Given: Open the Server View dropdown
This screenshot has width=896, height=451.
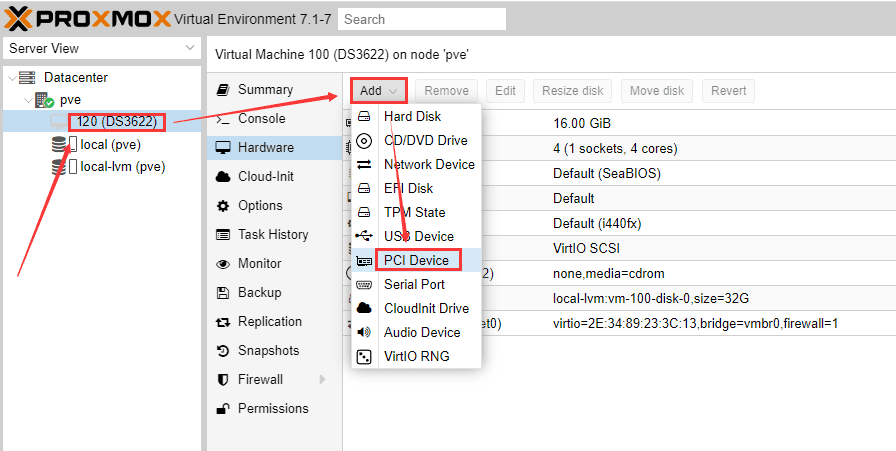Looking at the screenshot, I should click(x=102, y=49).
